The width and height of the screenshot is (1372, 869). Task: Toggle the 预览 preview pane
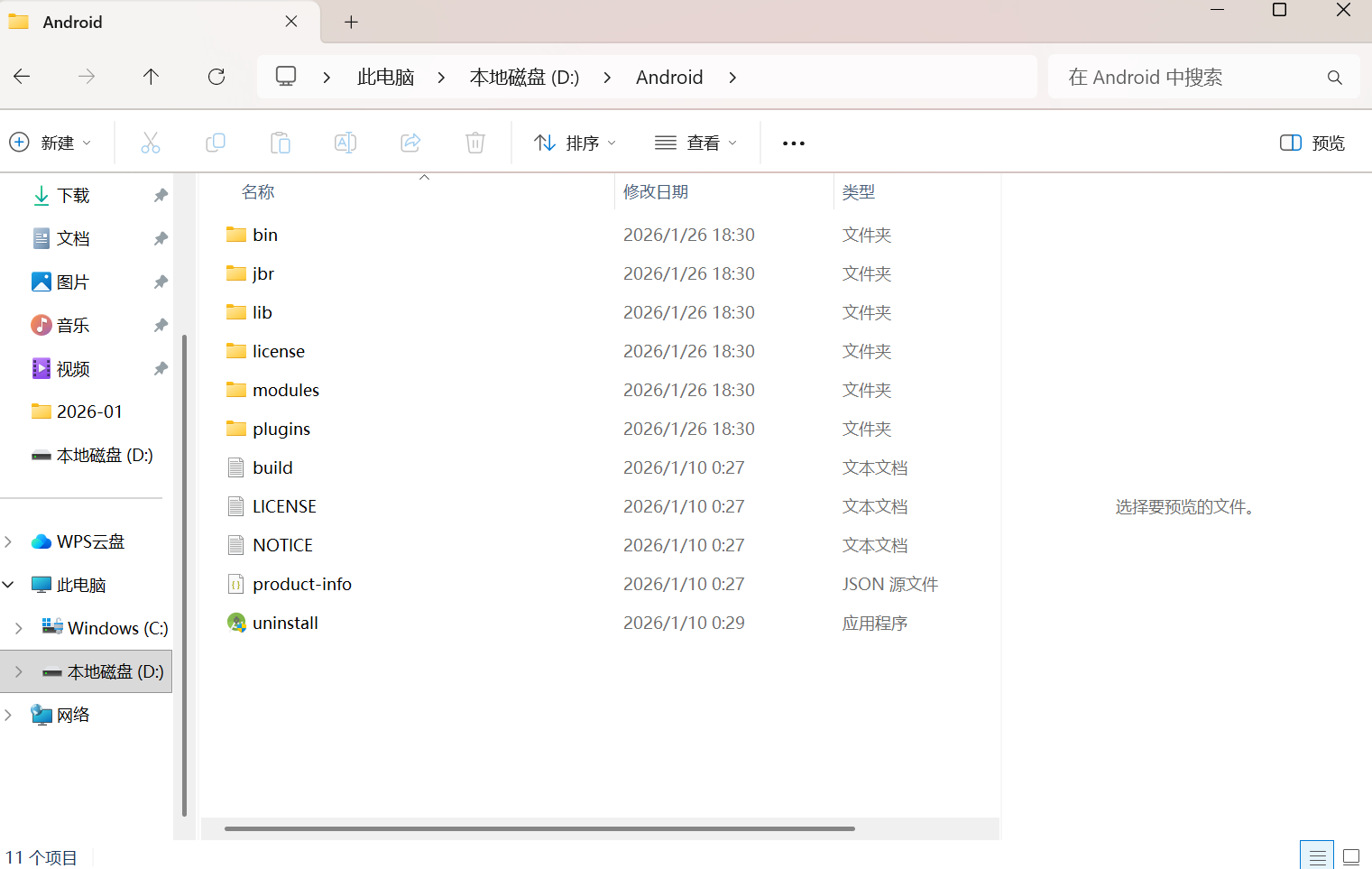pyautogui.click(x=1312, y=143)
